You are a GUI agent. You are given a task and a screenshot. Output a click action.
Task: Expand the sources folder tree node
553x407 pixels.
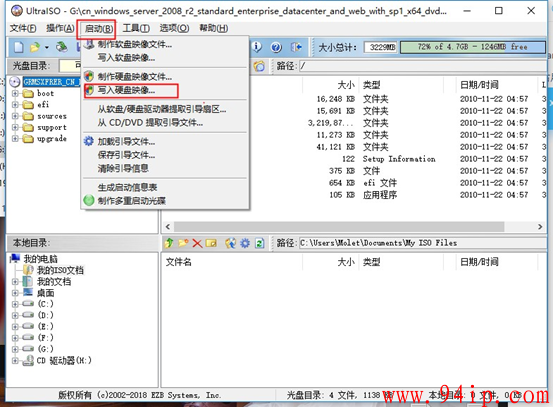click(15, 116)
